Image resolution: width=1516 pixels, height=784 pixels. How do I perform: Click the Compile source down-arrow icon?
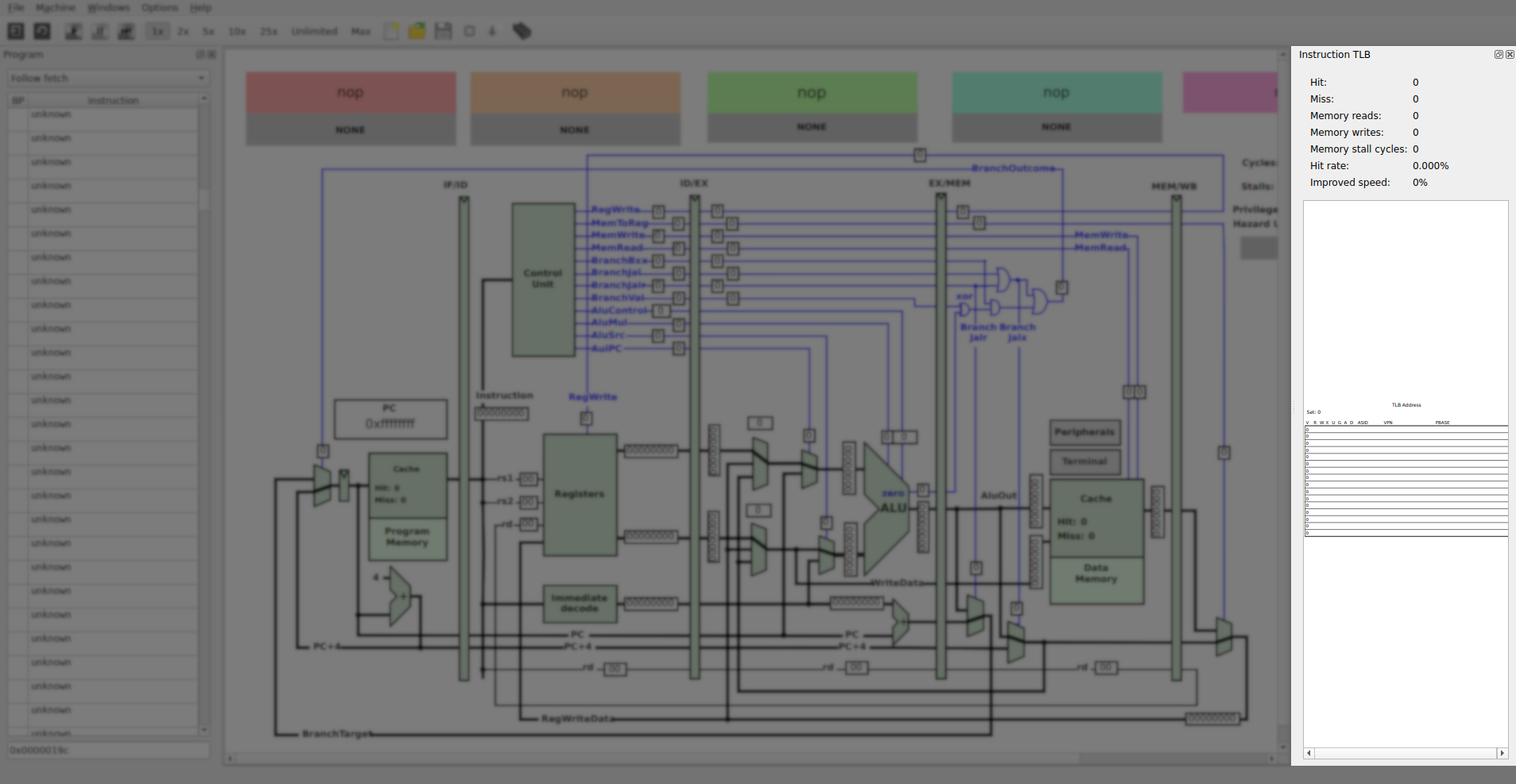point(492,31)
